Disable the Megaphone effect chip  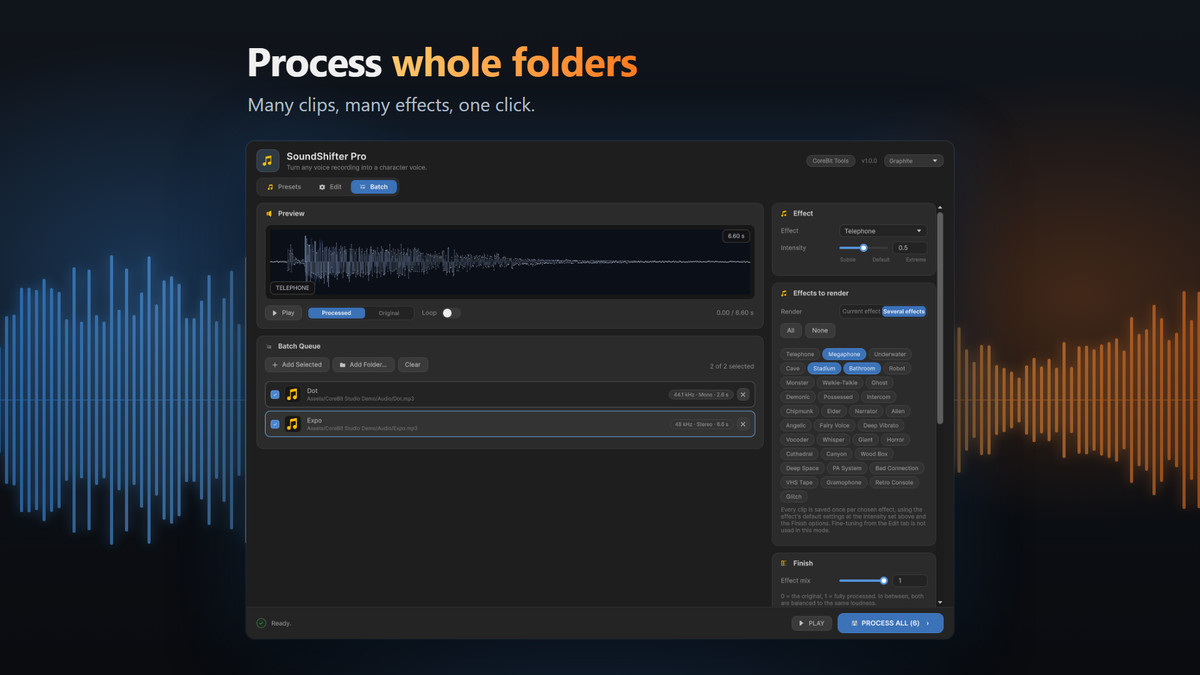(844, 354)
